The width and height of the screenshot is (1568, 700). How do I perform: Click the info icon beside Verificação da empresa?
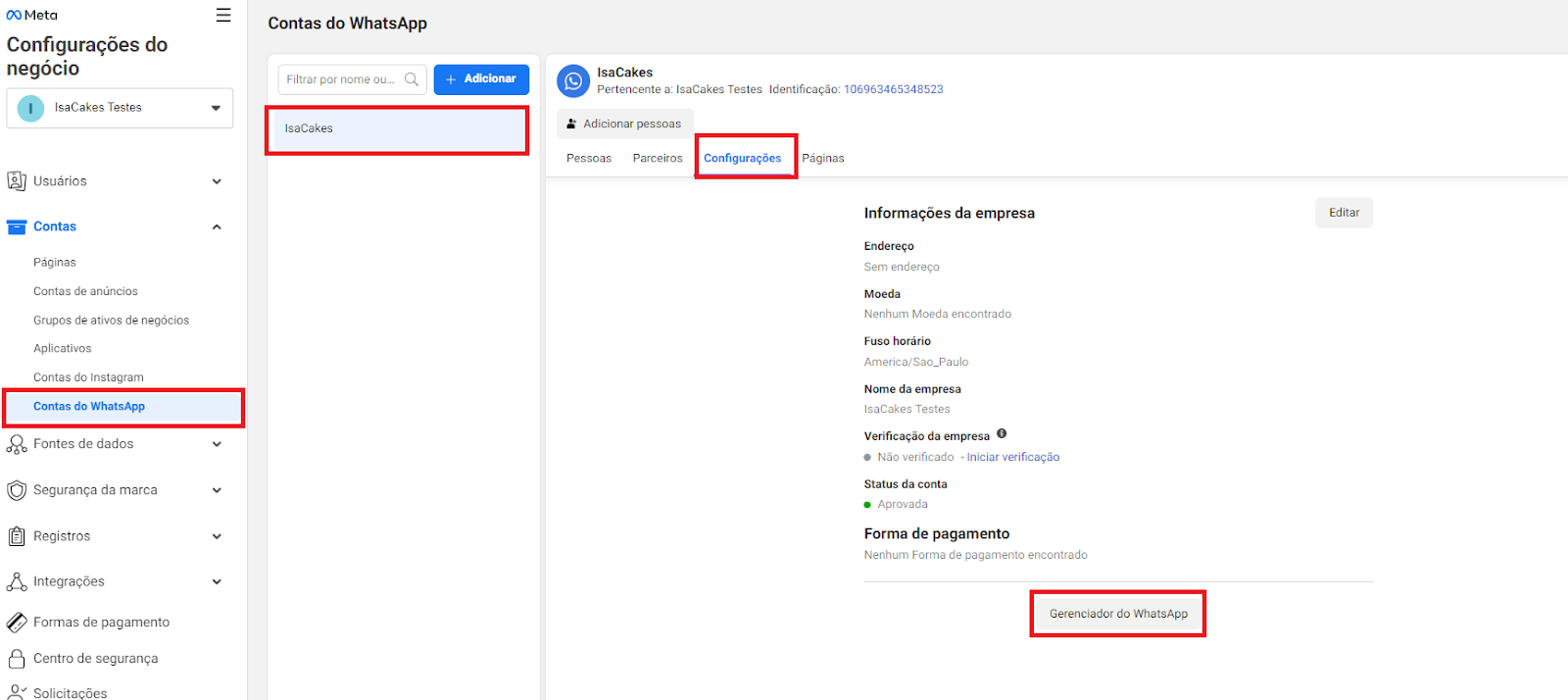pyautogui.click(x=1002, y=433)
